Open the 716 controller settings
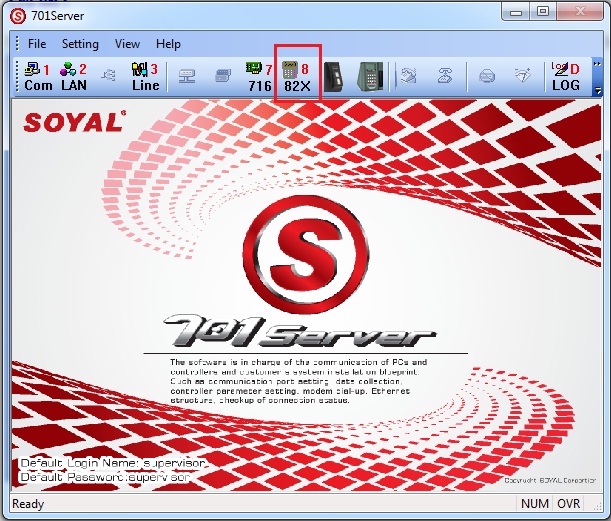 pos(260,77)
